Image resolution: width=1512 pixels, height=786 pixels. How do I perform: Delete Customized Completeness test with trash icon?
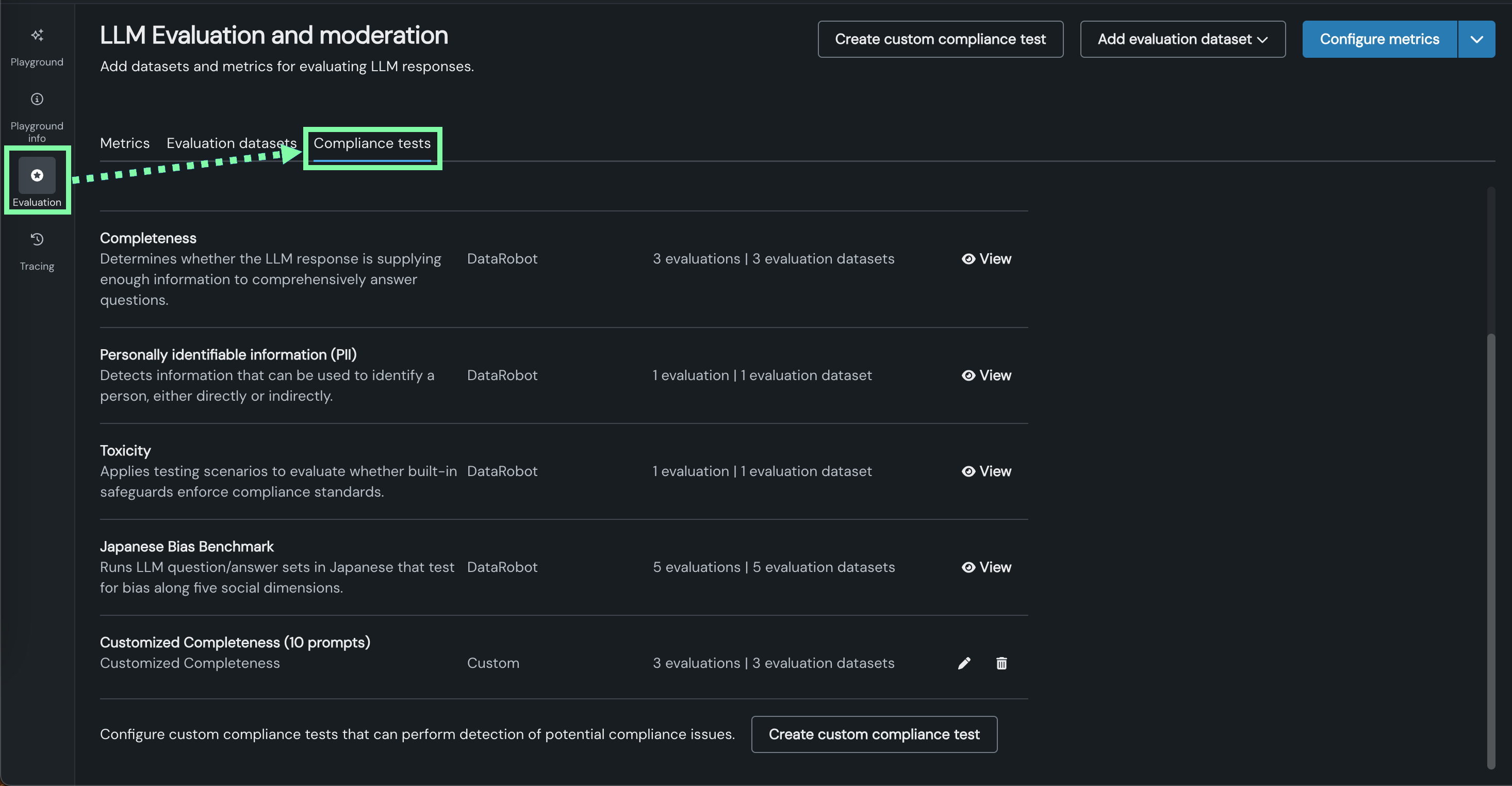click(x=1001, y=663)
